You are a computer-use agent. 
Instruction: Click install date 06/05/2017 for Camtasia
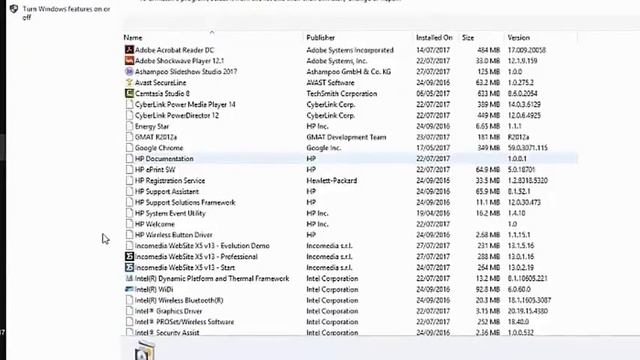(433, 93)
